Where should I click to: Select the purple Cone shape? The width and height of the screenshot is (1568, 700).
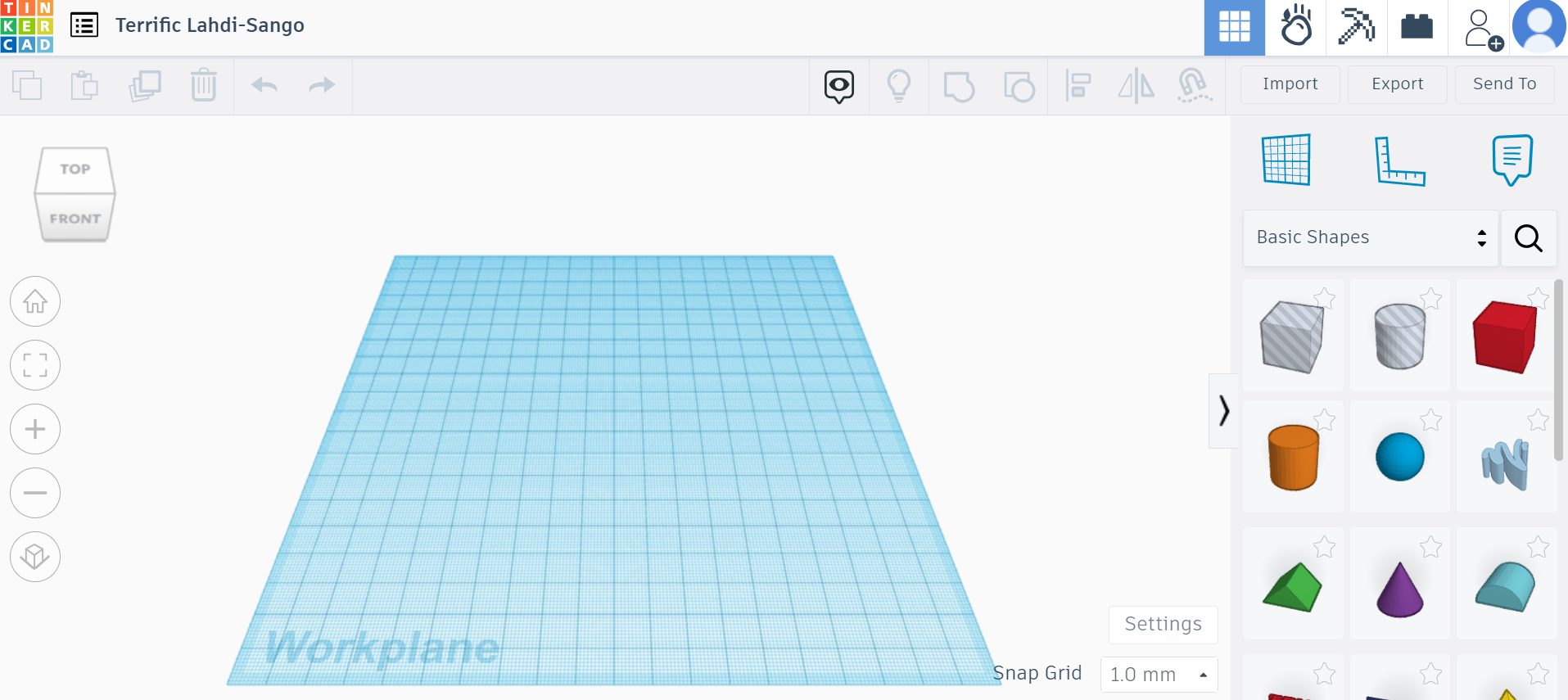coord(1399,588)
